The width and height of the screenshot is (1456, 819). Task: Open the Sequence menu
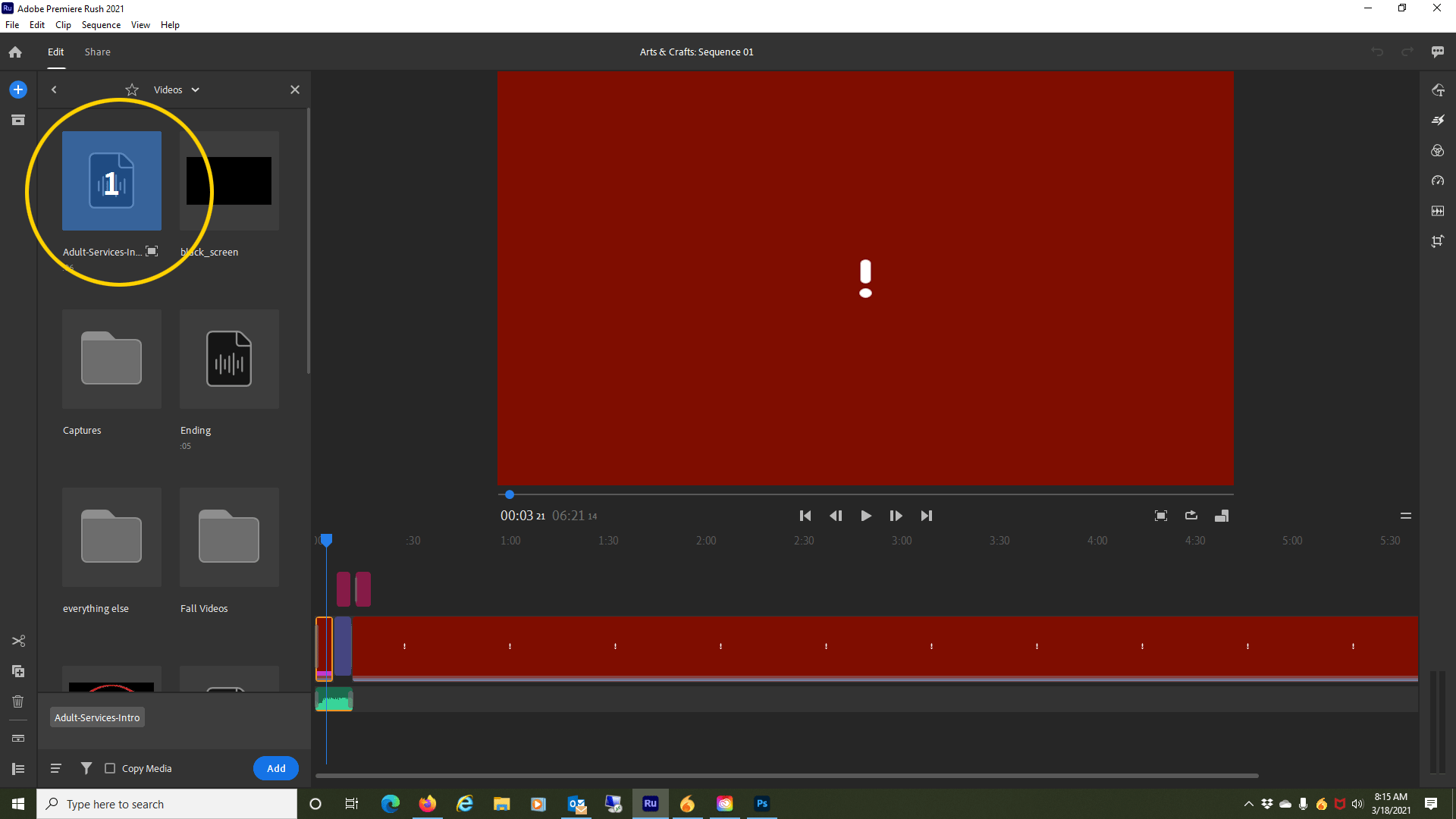(101, 25)
